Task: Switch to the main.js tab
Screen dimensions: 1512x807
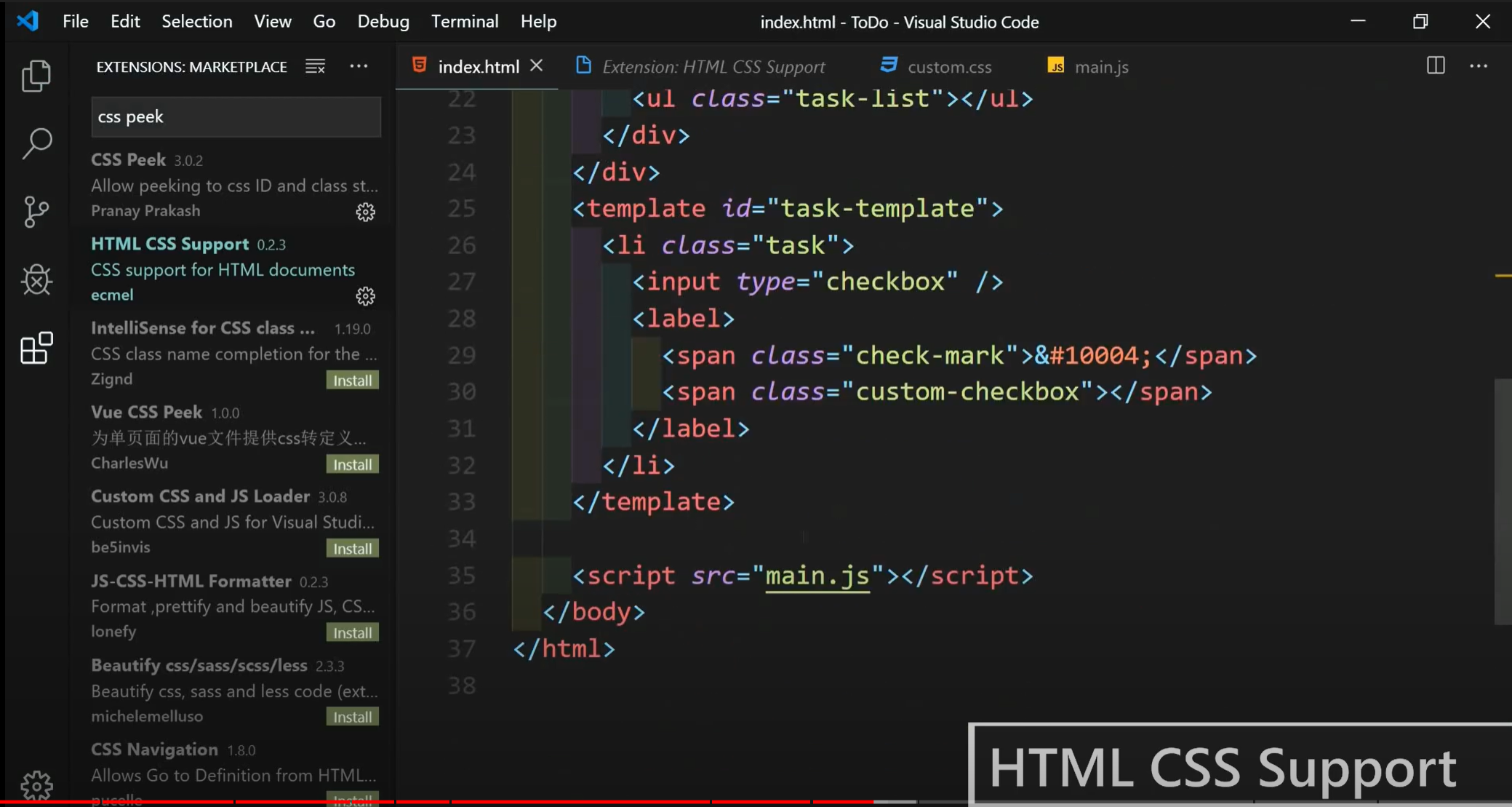Action: pos(1100,67)
